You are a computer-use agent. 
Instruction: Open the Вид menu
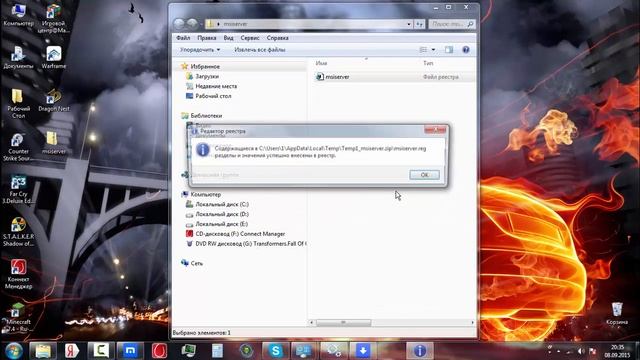coord(229,38)
